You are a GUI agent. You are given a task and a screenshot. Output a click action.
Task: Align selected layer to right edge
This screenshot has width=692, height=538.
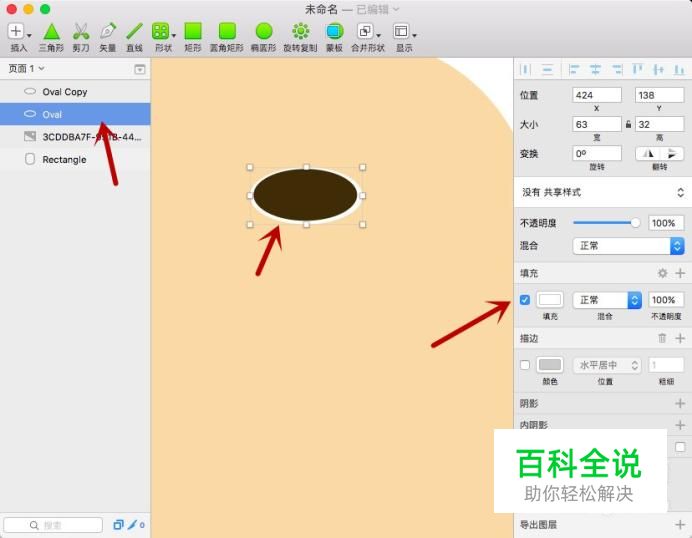coord(617,69)
